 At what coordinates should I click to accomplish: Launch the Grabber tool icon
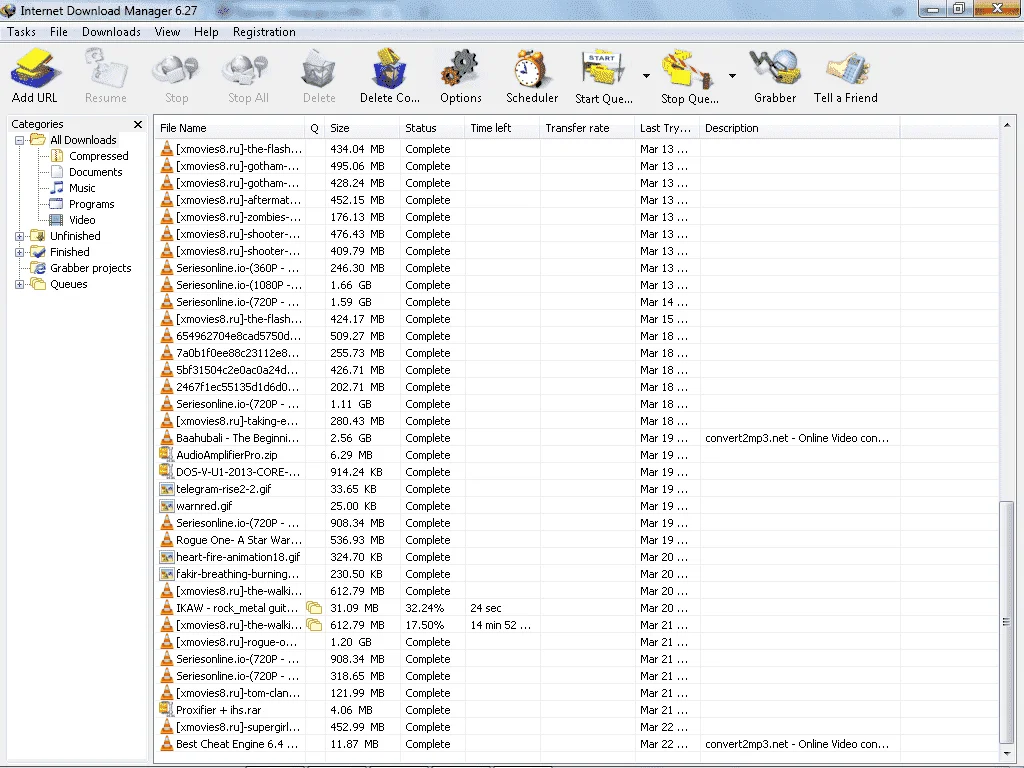(775, 68)
